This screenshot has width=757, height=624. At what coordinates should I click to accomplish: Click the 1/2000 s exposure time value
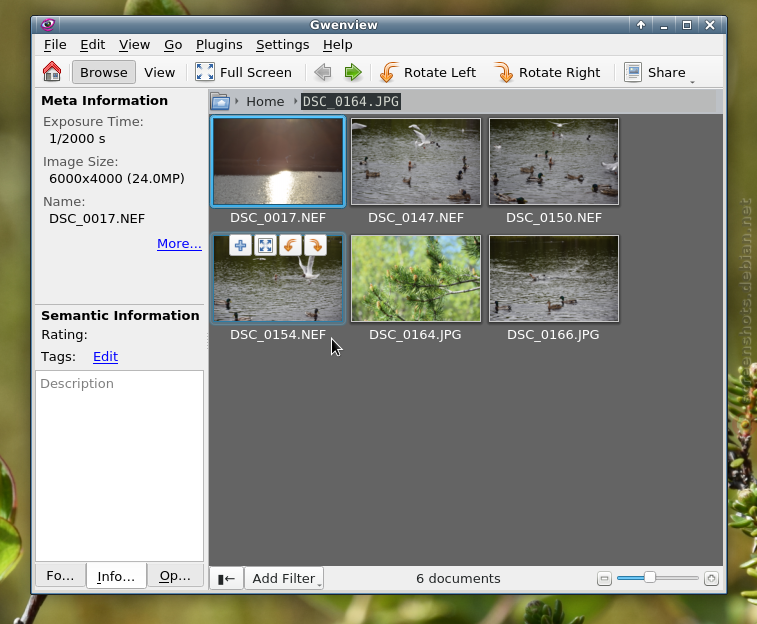(x=77, y=139)
